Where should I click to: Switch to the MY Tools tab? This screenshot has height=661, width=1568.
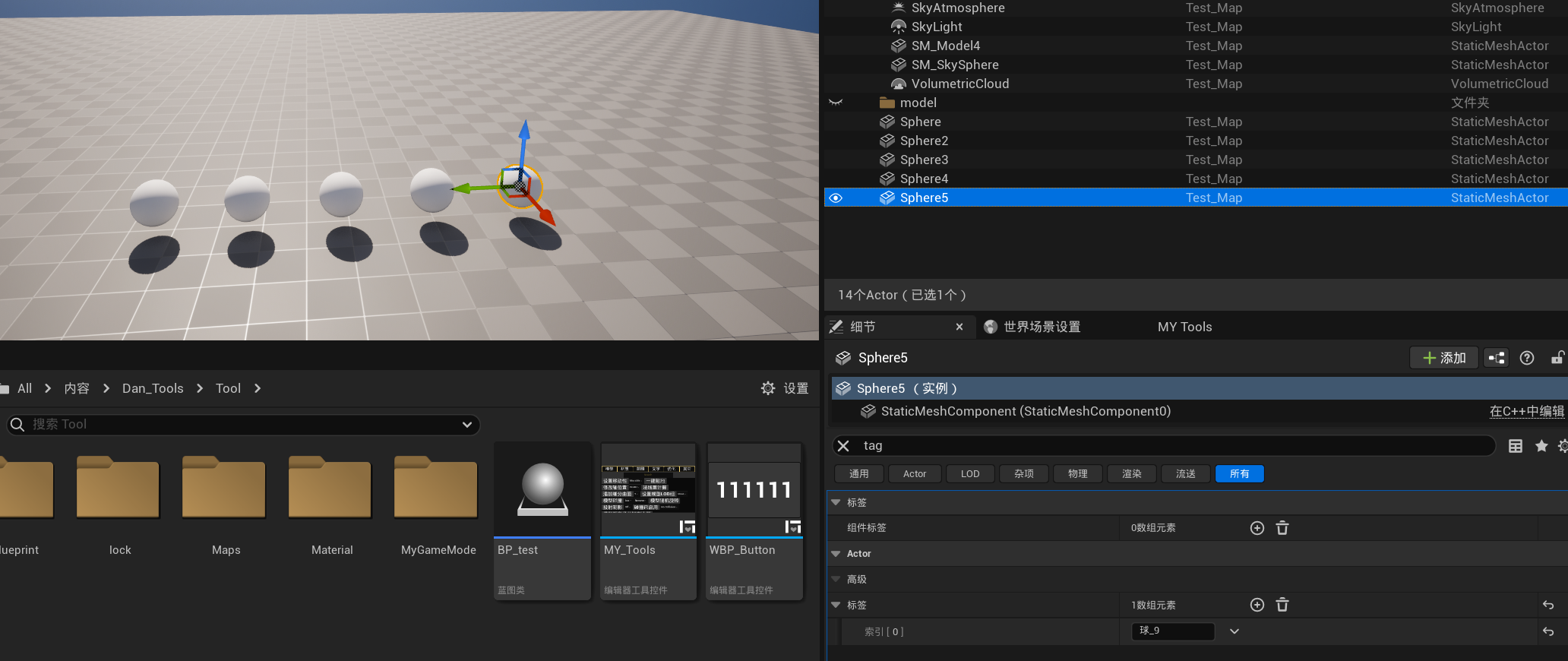(x=1184, y=327)
